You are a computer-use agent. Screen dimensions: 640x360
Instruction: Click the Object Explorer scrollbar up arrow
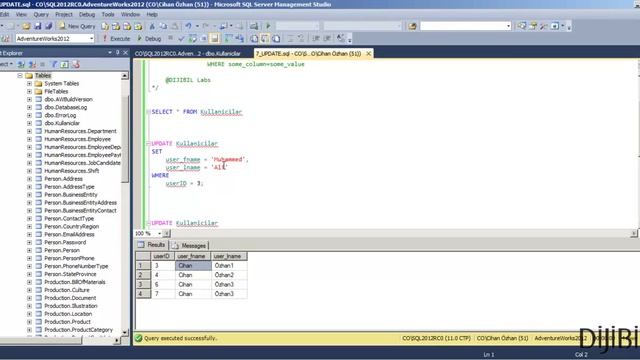(x=125, y=76)
